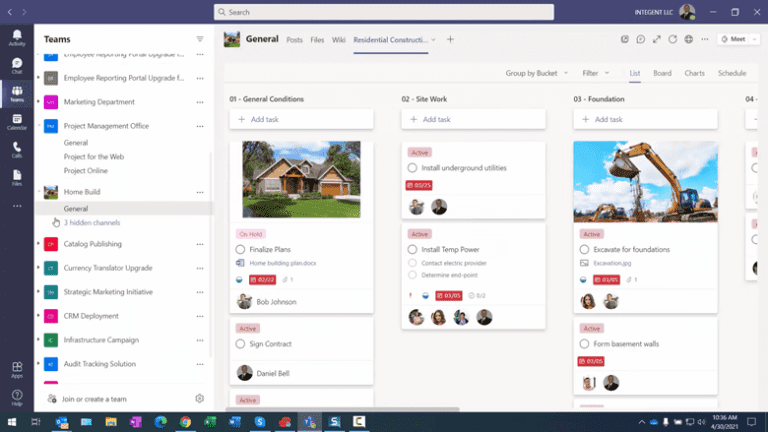Screen dimensions: 768x432
Task: Open more options ellipsis in tab header
Action: click(x=704, y=39)
